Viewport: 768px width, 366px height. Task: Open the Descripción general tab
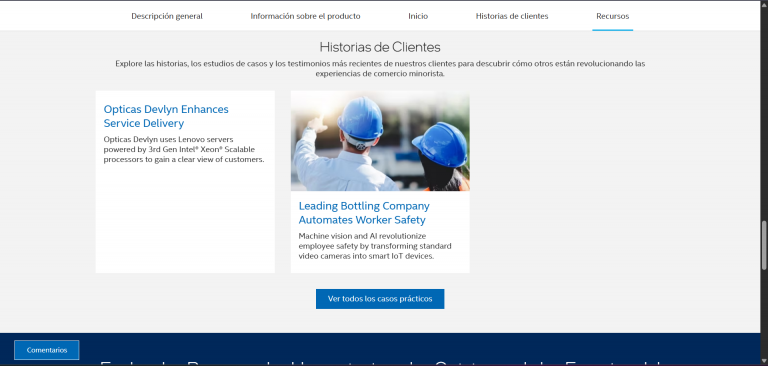coord(167,16)
